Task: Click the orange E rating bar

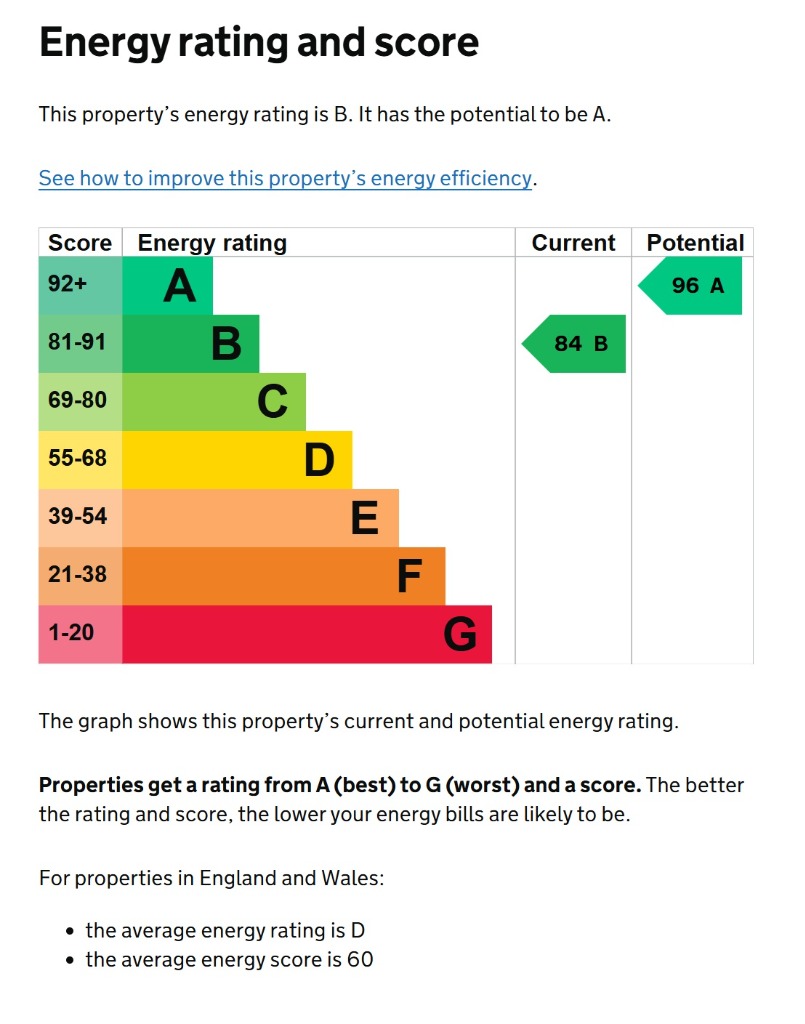Action: click(260, 518)
